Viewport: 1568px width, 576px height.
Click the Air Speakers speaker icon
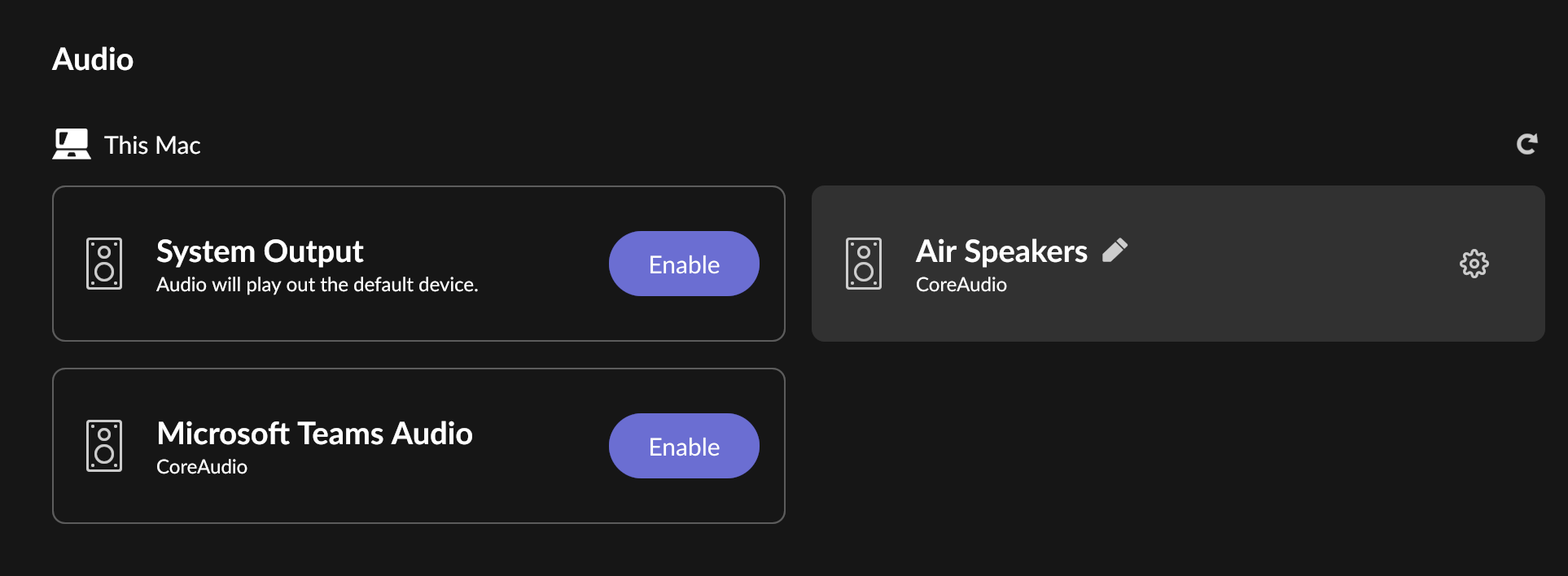click(863, 264)
